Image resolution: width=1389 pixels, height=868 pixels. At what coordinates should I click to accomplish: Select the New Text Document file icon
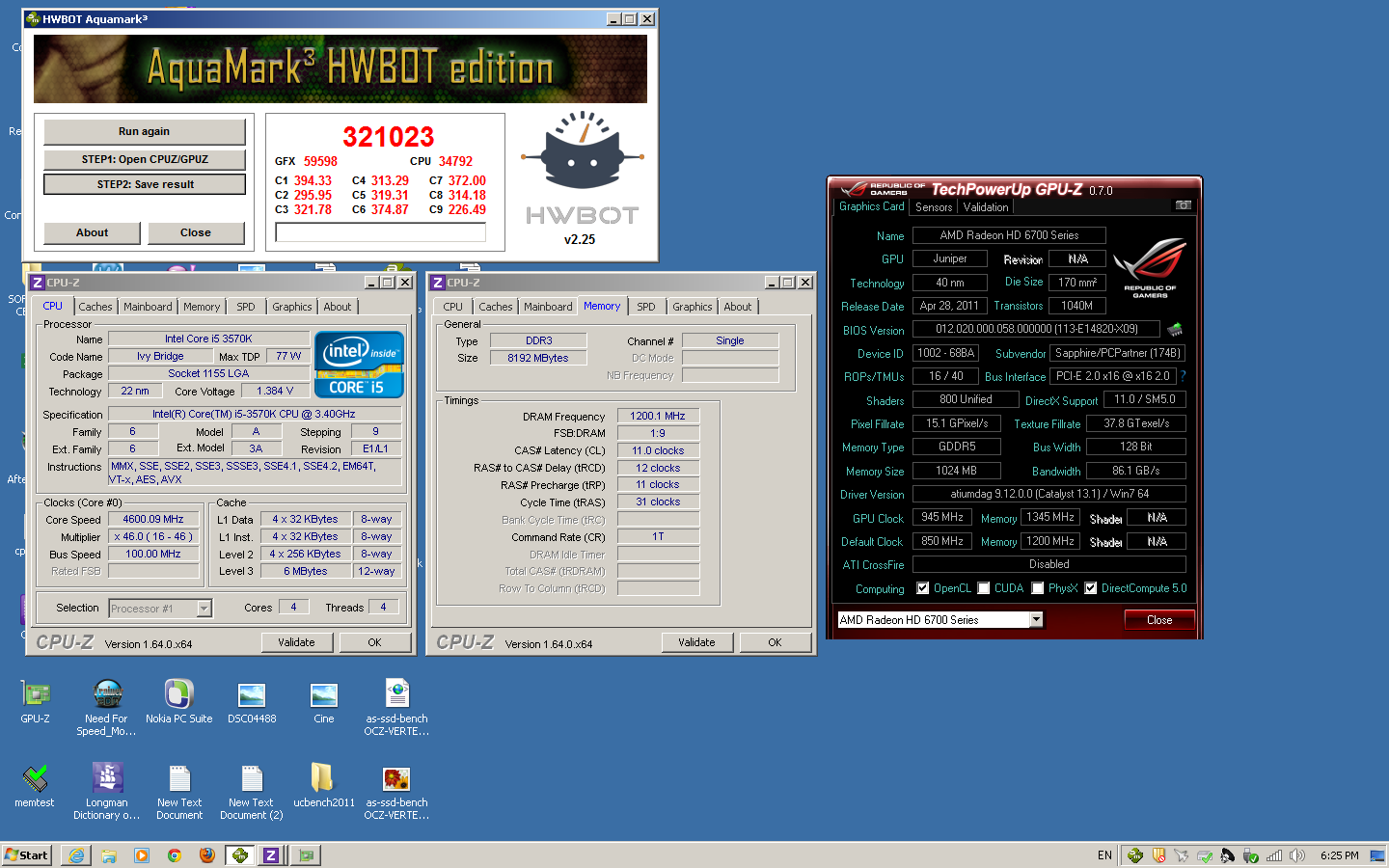click(x=179, y=791)
